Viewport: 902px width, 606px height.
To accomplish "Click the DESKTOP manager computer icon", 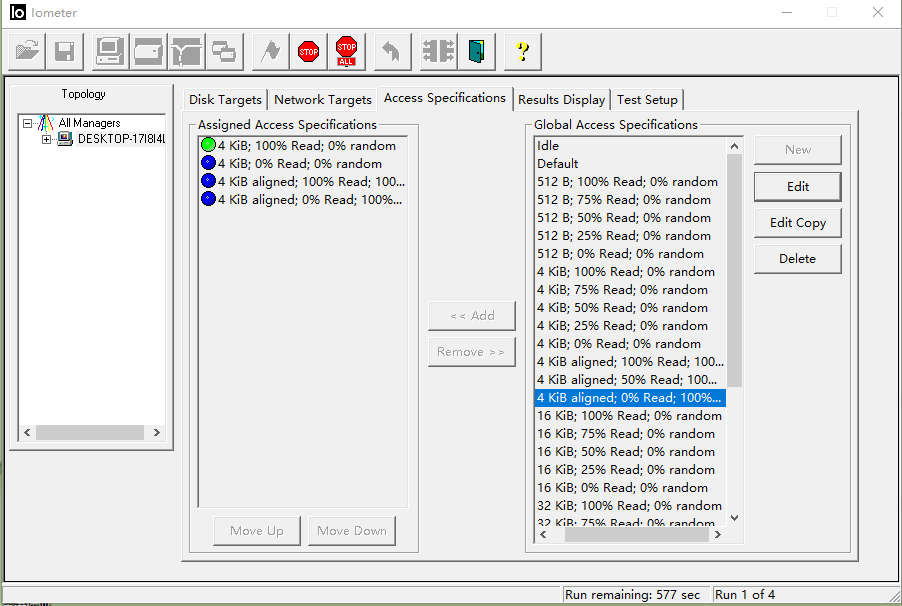I will point(65,139).
